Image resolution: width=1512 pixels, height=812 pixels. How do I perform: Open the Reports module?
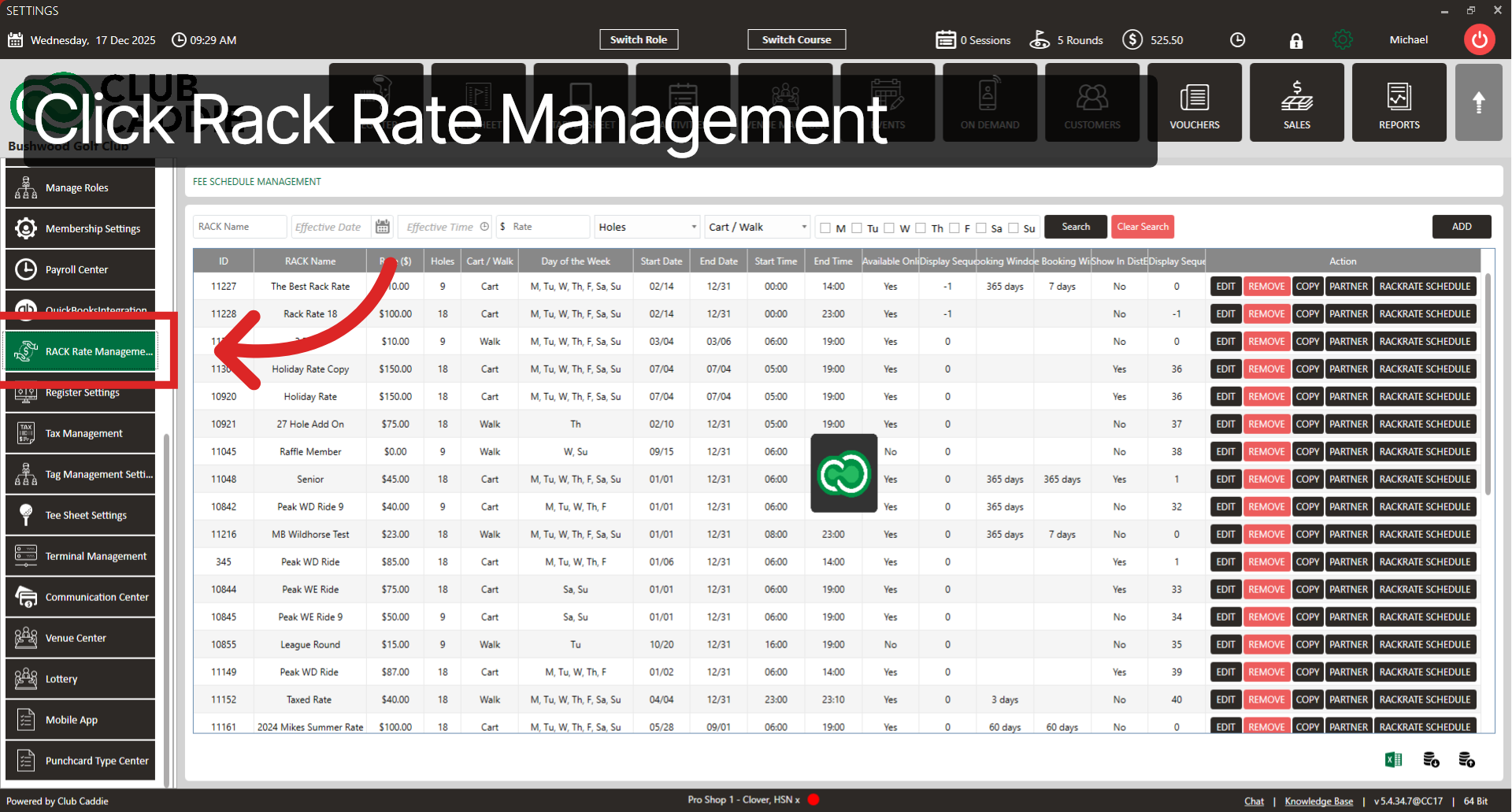tap(1399, 103)
